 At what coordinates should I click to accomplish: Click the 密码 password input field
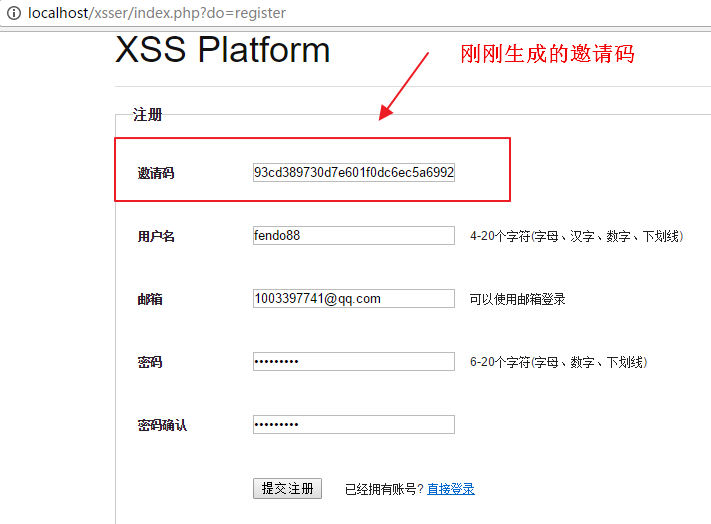pyautogui.click(x=354, y=362)
